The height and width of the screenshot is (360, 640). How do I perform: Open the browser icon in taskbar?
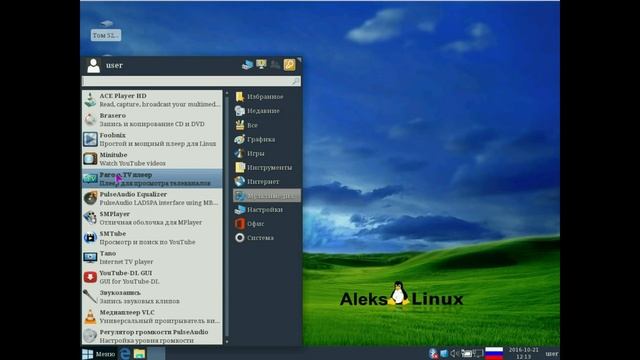124,353
